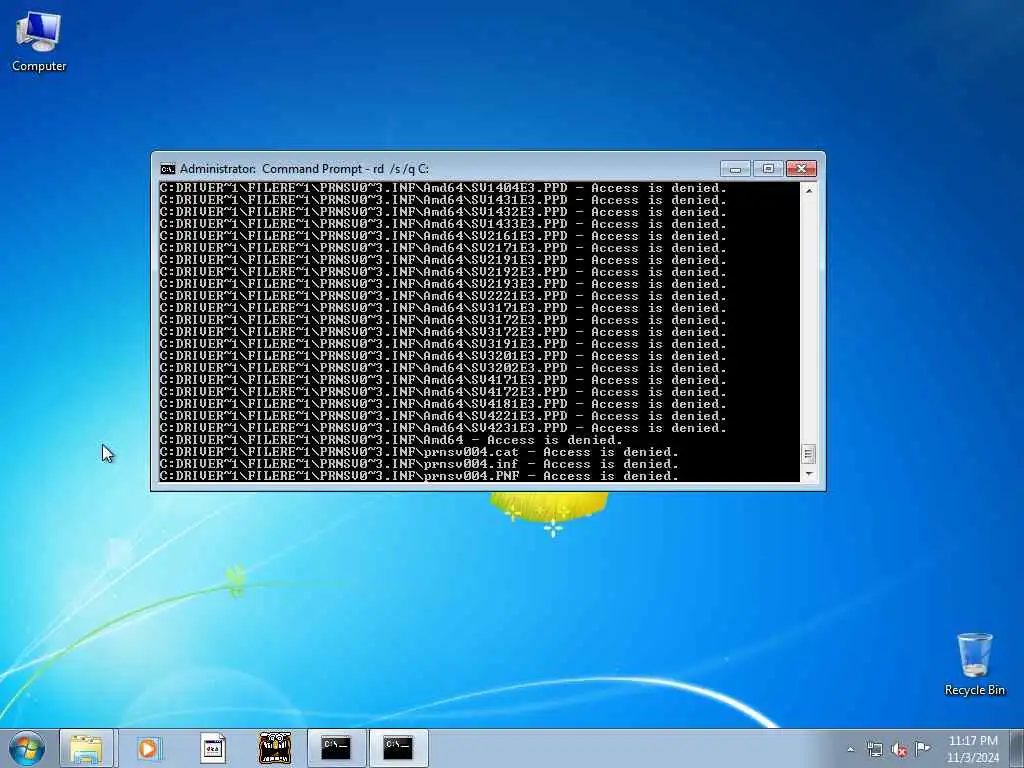This screenshot has width=1024, height=768.
Task: Open the script file icon on the taskbar
Action: click(212, 748)
